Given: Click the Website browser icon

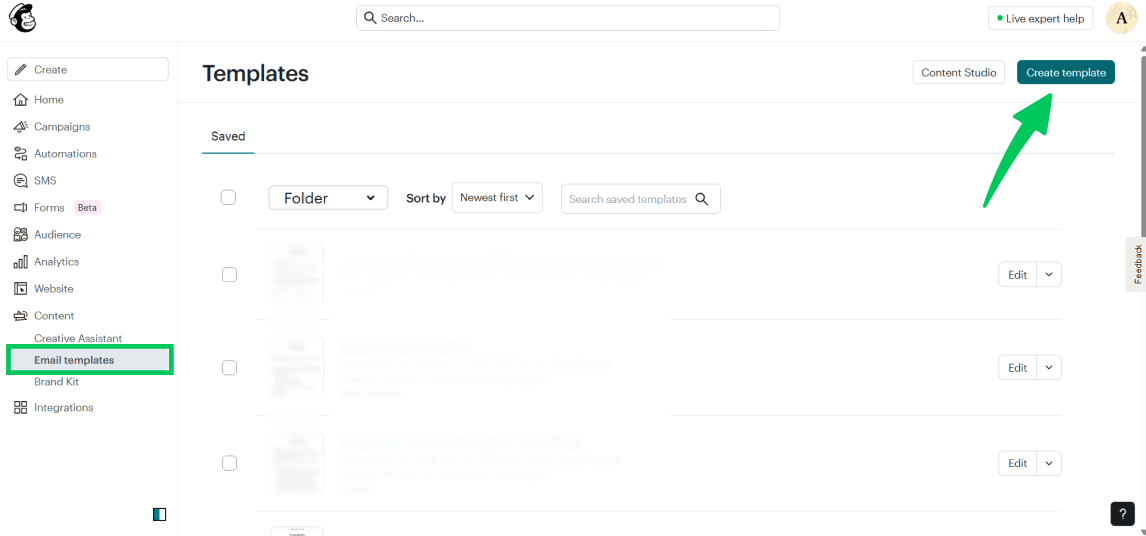Looking at the screenshot, I should pos(20,289).
